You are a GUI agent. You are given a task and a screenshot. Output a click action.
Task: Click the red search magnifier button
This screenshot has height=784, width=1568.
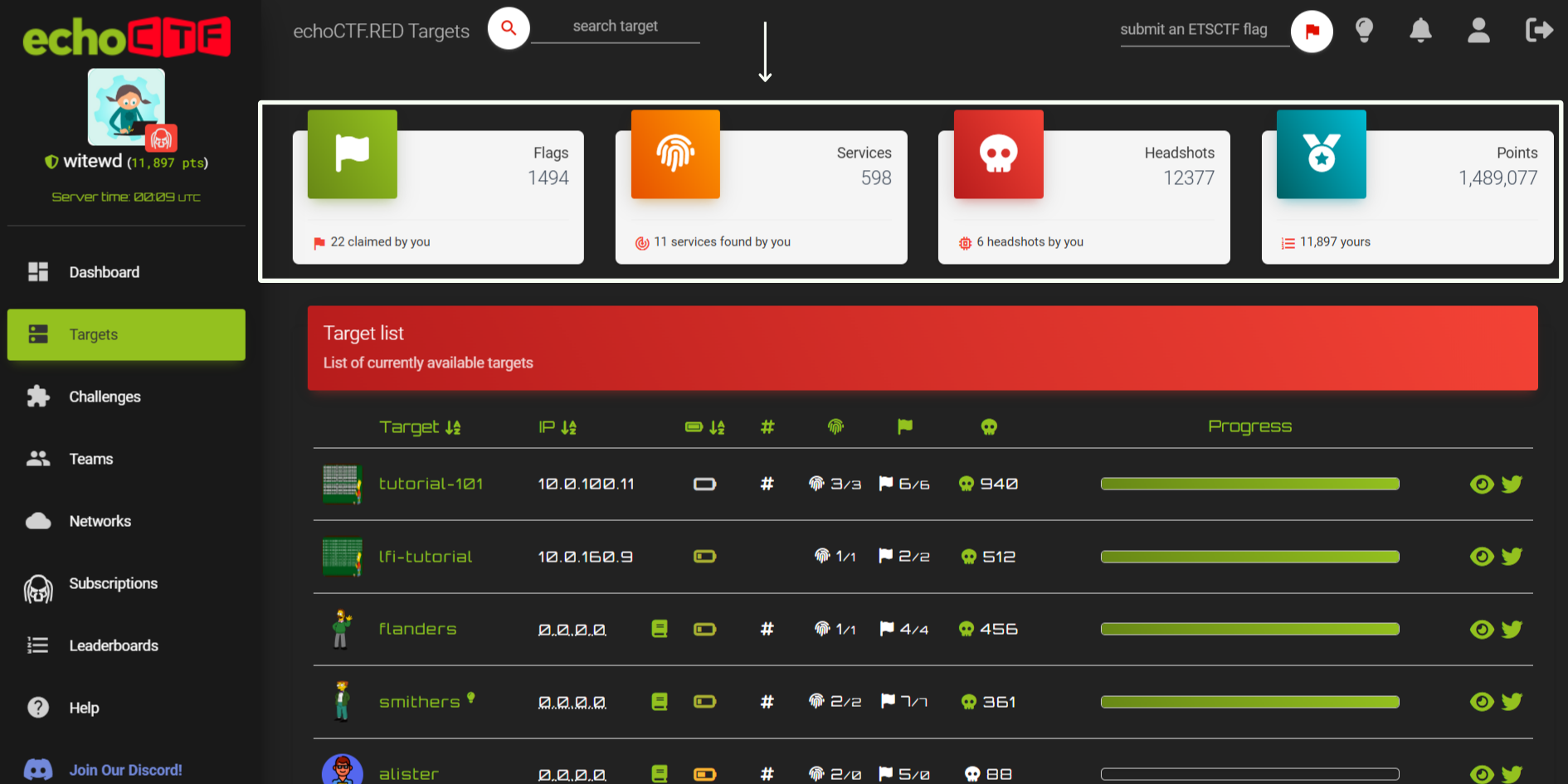(x=509, y=29)
